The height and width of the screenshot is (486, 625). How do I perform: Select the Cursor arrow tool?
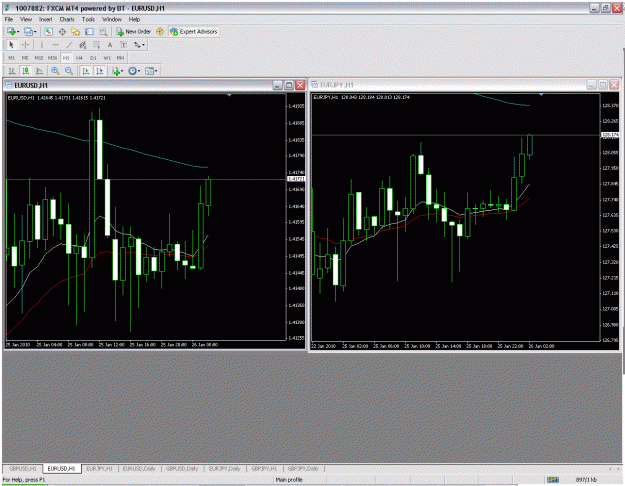pos(11,45)
